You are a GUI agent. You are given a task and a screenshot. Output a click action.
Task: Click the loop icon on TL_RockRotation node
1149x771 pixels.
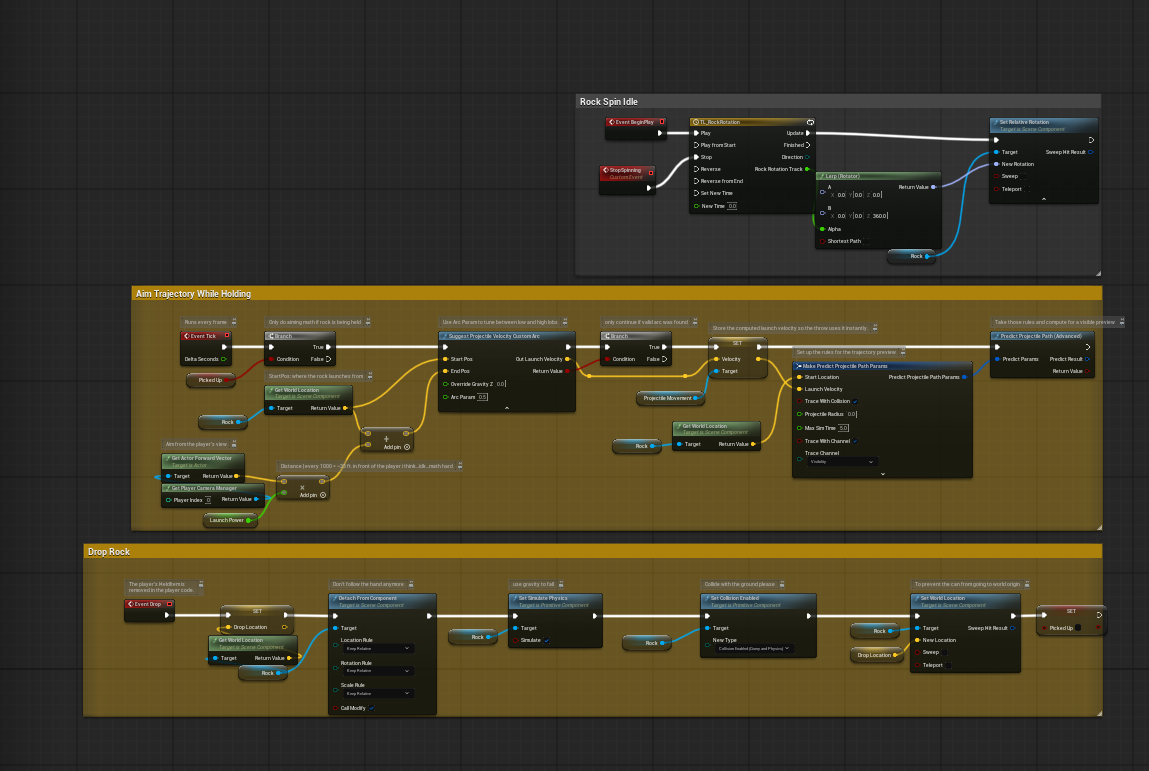pyautogui.click(x=810, y=122)
